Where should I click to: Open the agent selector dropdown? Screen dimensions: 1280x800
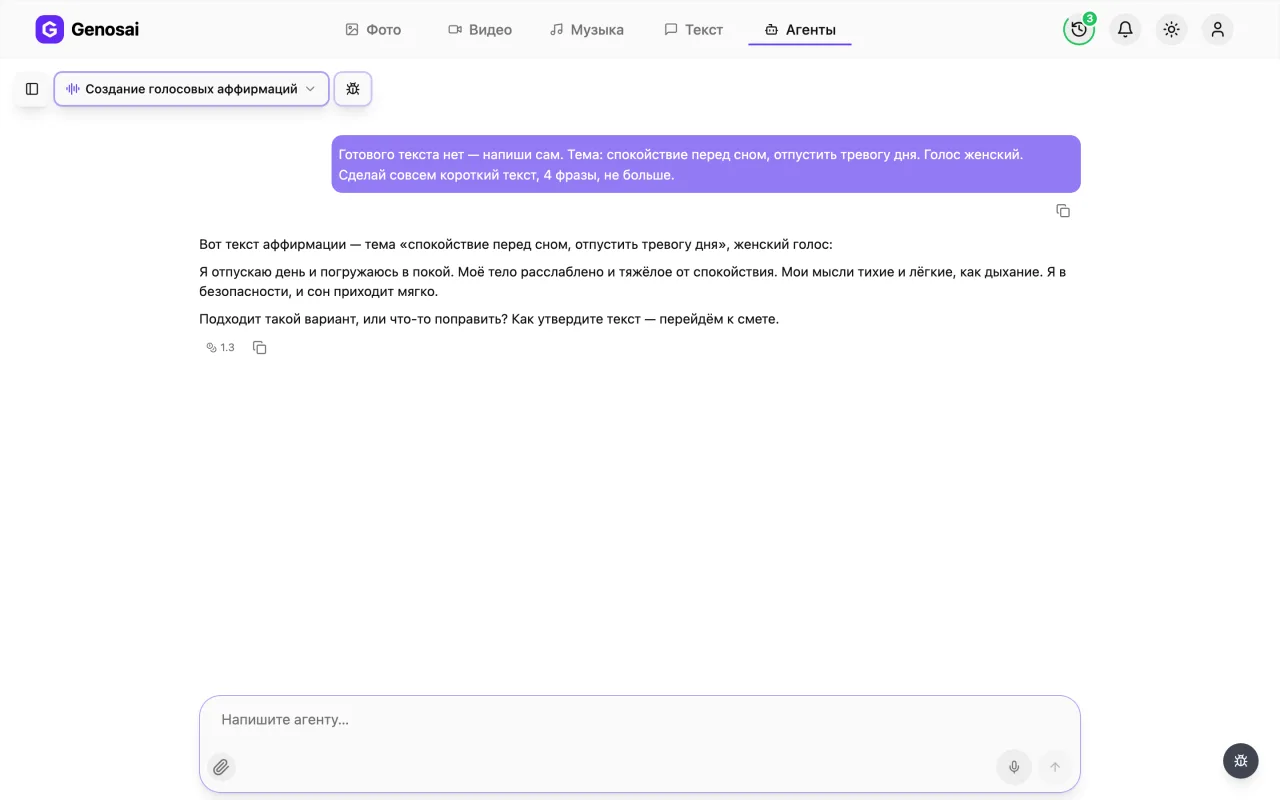(x=191, y=89)
